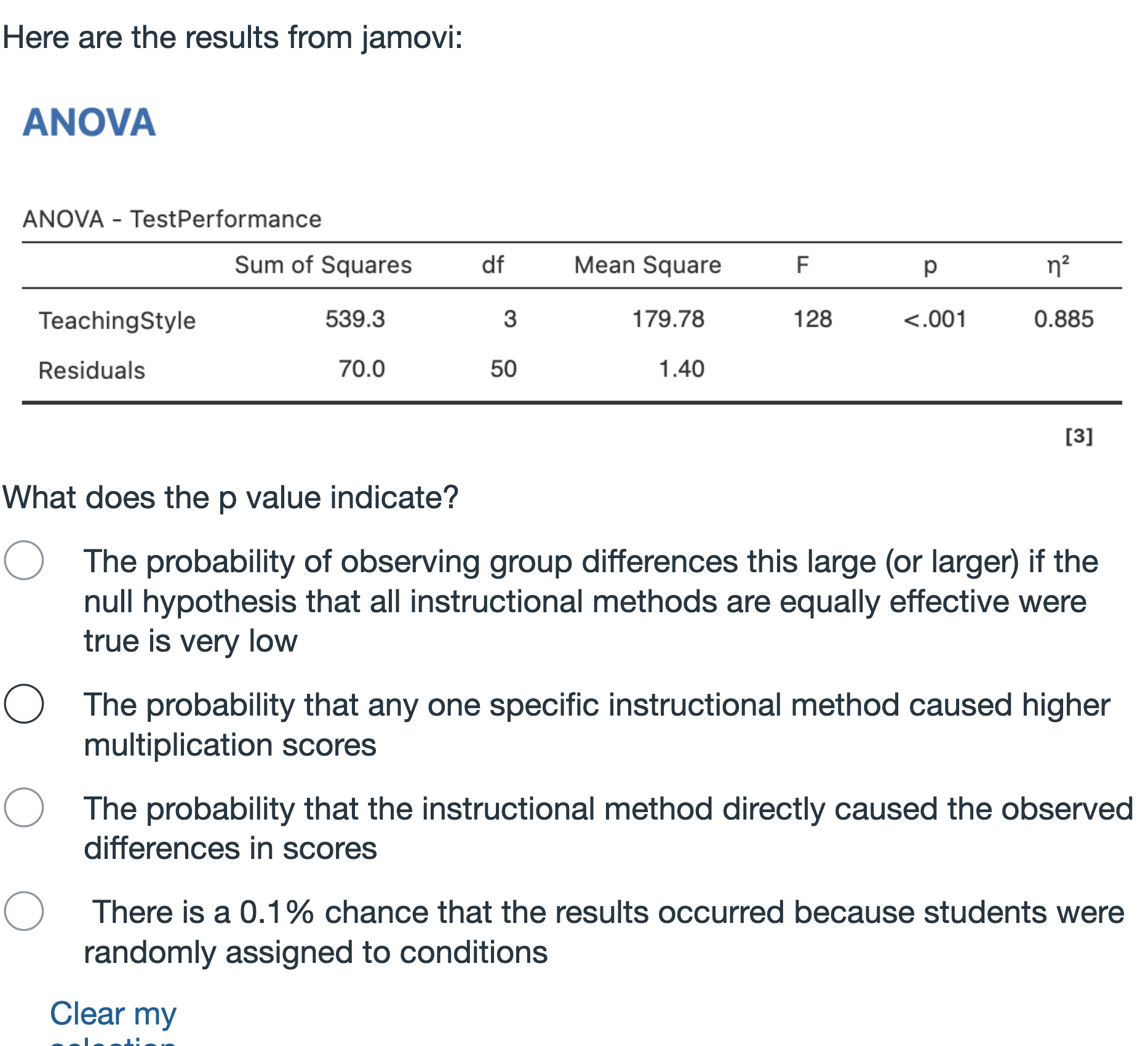
Task: Click the [3] footnote reference
Action: coord(1079,436)
